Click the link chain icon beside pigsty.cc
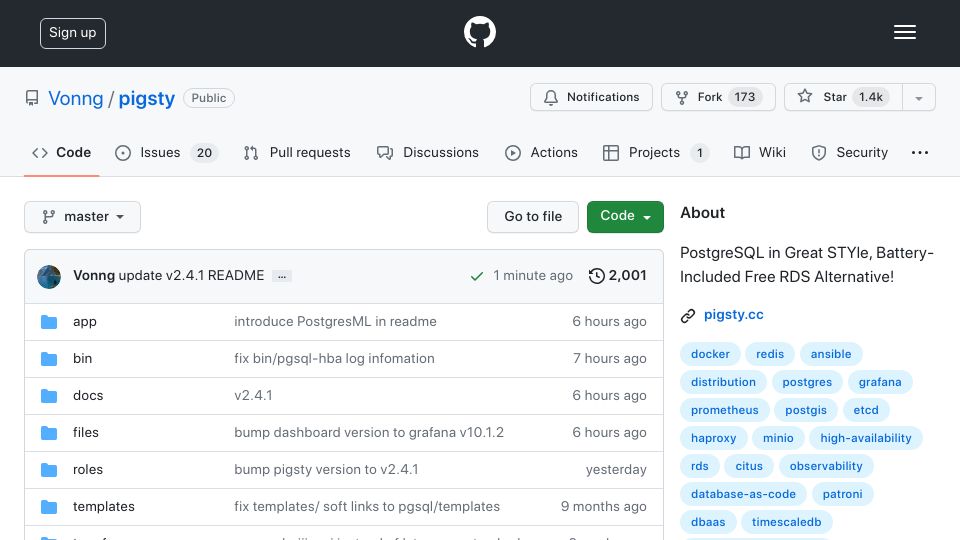This screenshot has width=960, height=540. tap(688, 315)
